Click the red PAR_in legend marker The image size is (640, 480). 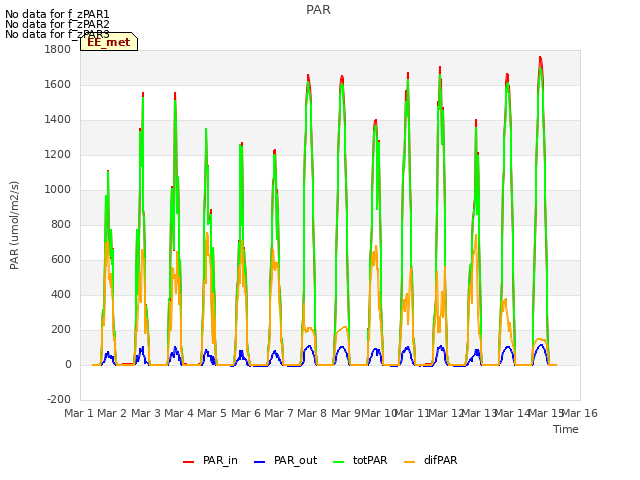point(189,462)
